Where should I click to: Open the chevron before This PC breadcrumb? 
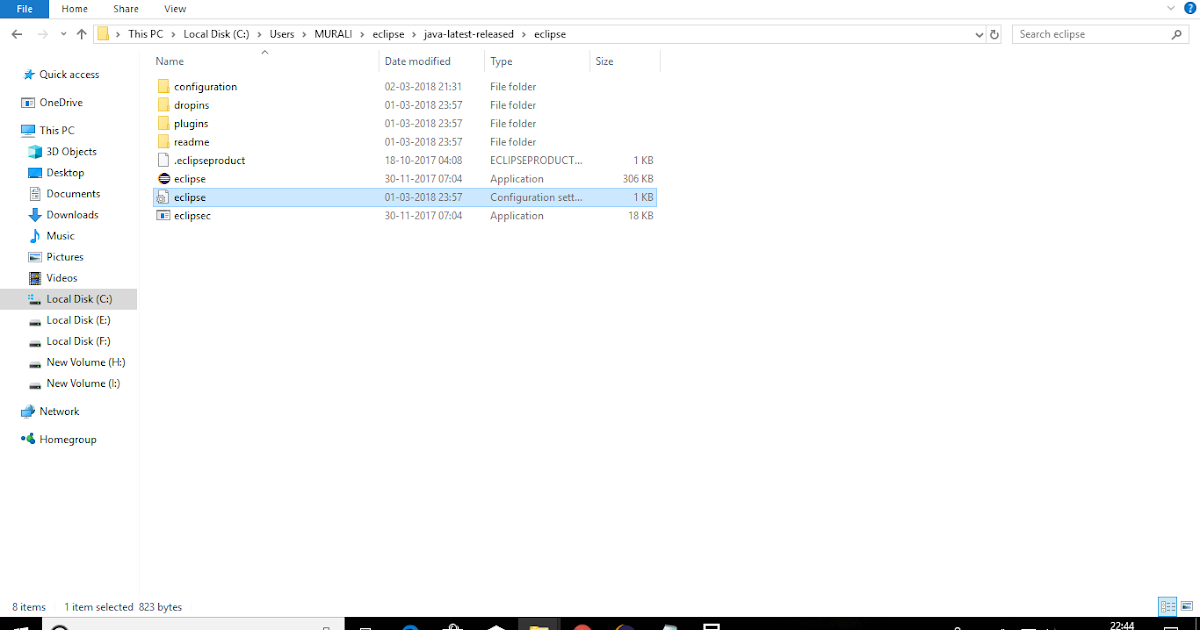tap(118, 34)
